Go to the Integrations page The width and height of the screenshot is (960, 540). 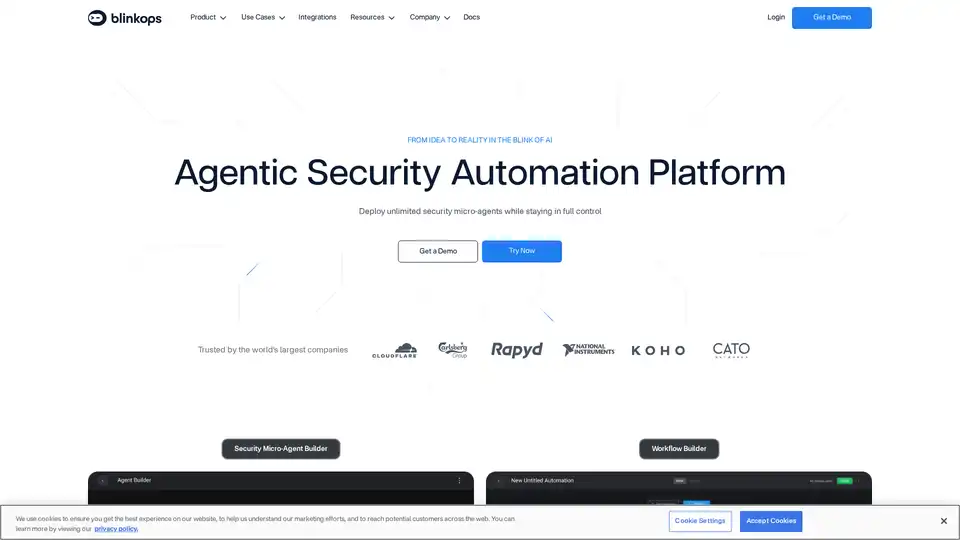[317, 17]
